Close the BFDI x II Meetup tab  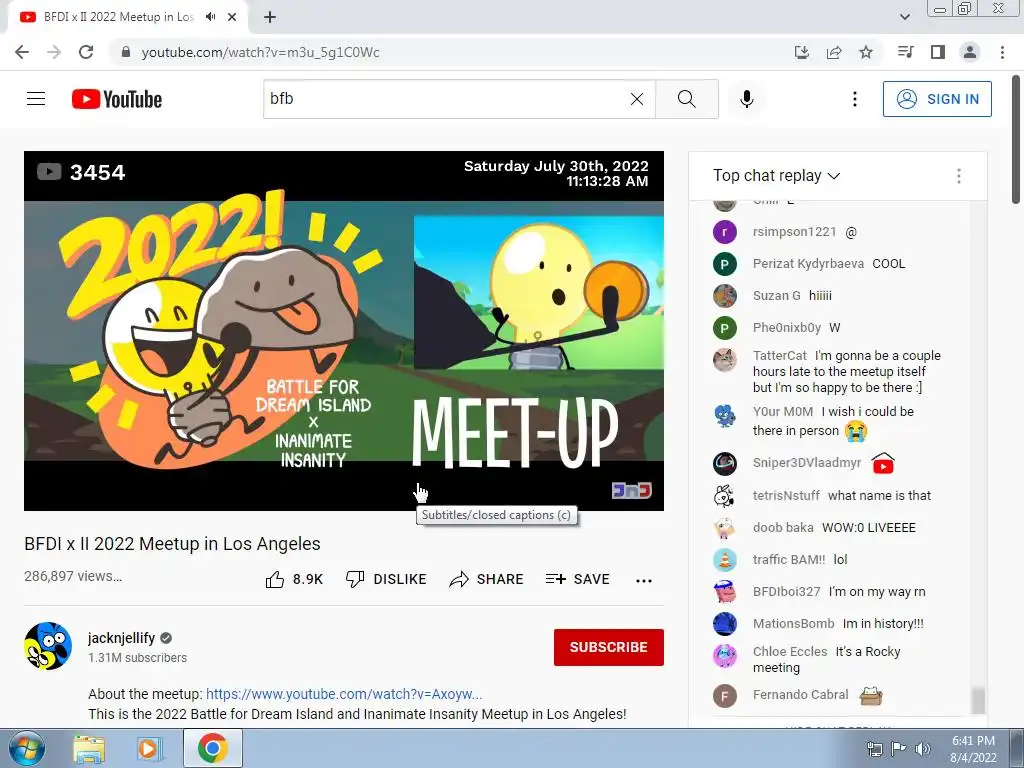tap(232, 17)
